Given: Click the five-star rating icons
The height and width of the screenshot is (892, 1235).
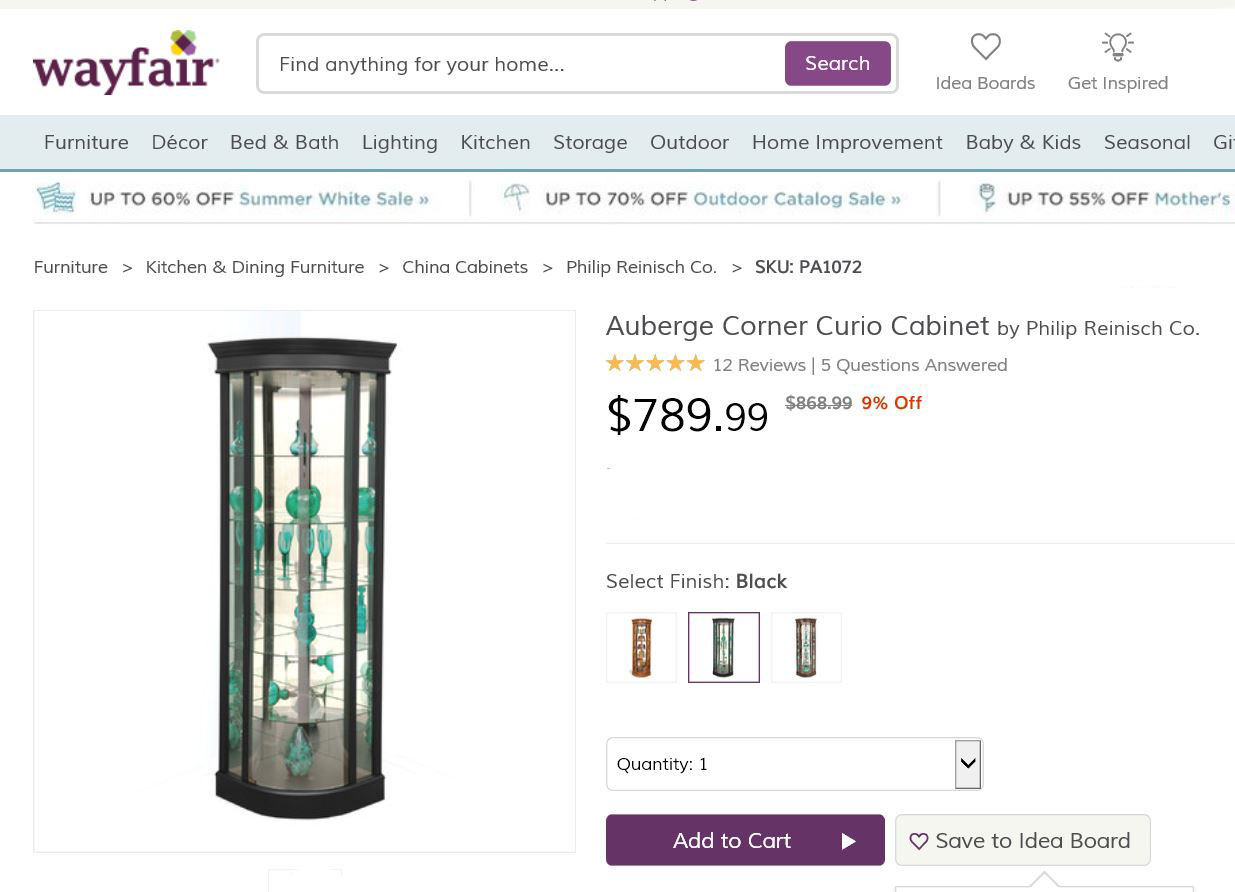Looking at the screenshot, I should [655, 364].
